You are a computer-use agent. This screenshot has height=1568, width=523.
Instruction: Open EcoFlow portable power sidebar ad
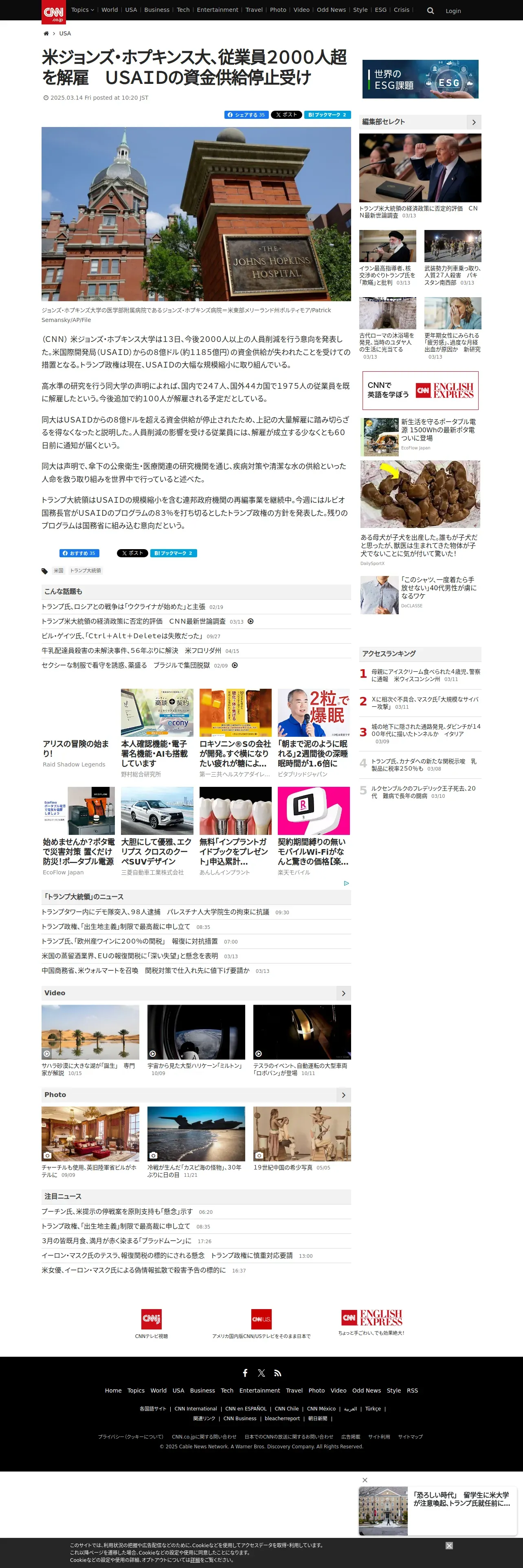coord(421,436)
